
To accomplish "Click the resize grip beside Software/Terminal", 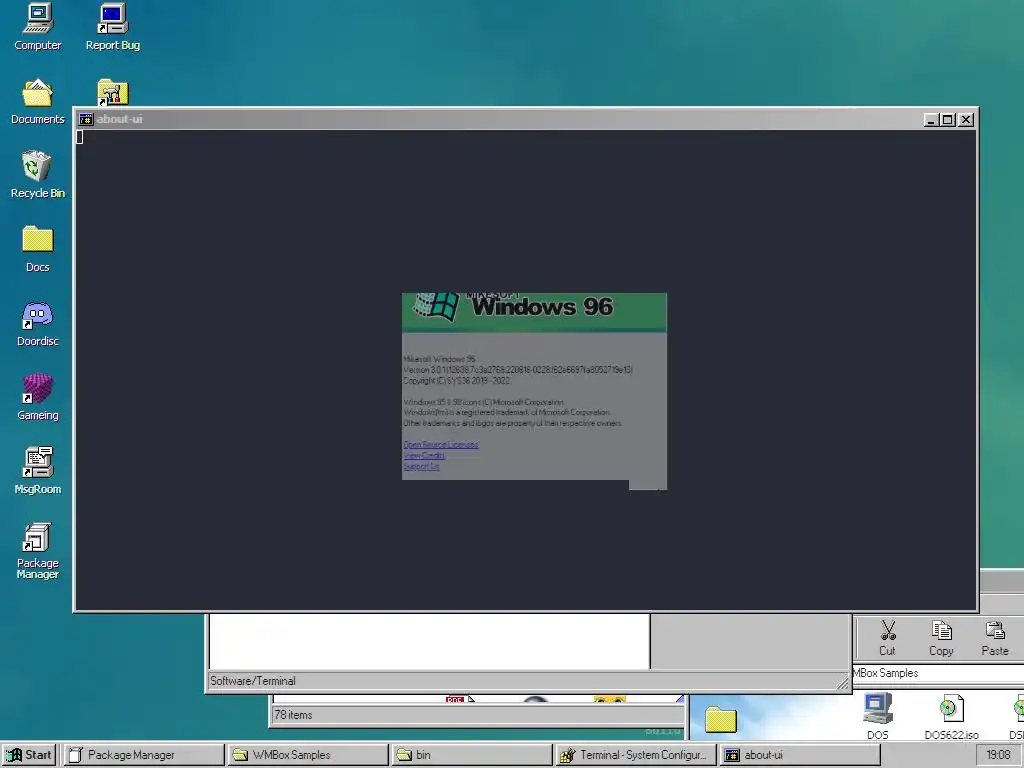I will click(842, 683).
